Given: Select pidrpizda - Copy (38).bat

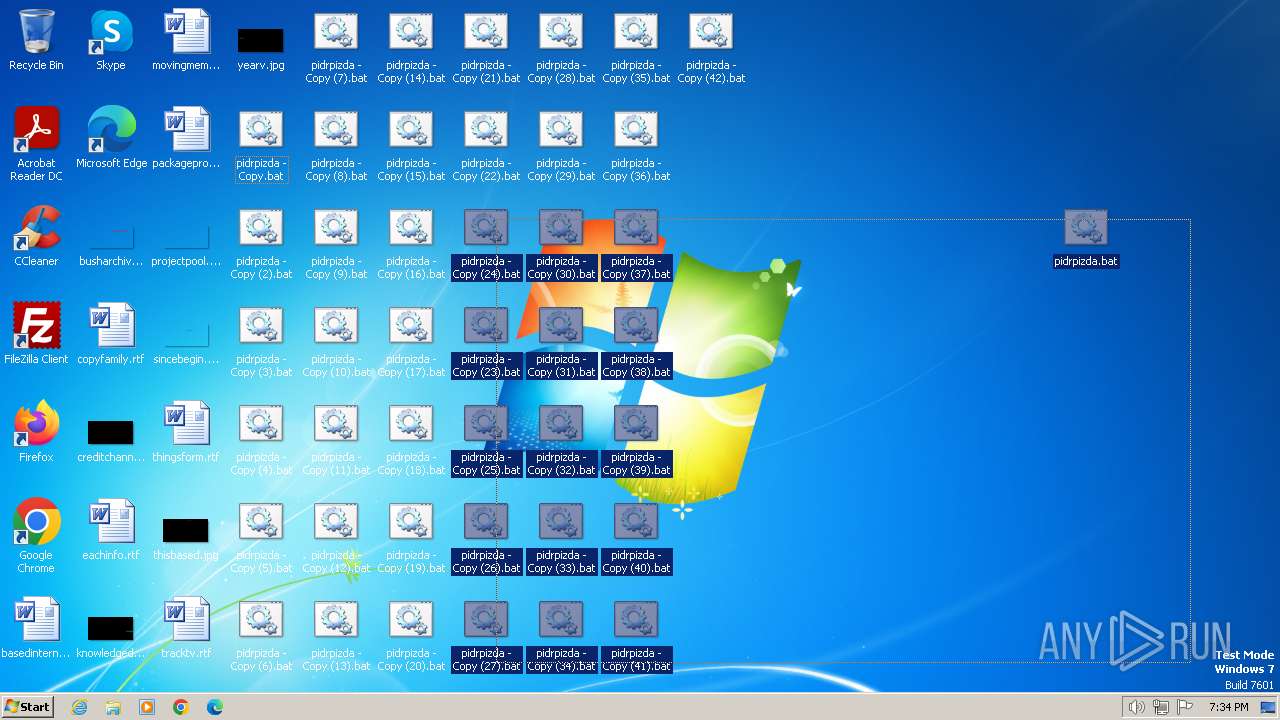Looking at the screenshot, I should pos(636,341).
